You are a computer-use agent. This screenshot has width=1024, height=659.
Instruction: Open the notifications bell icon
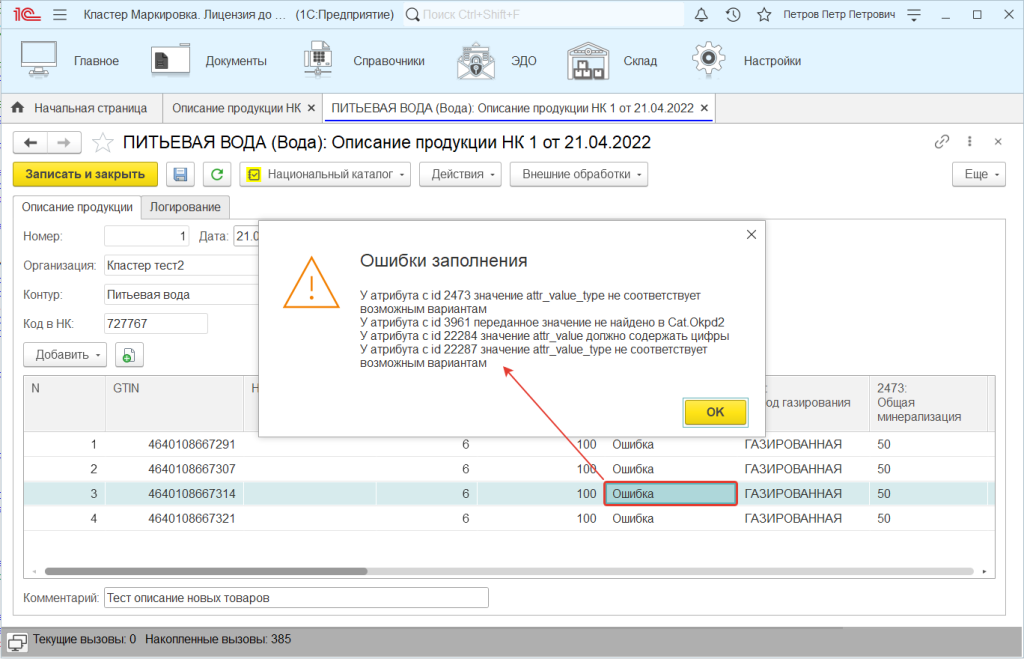(x=701, y=14)
